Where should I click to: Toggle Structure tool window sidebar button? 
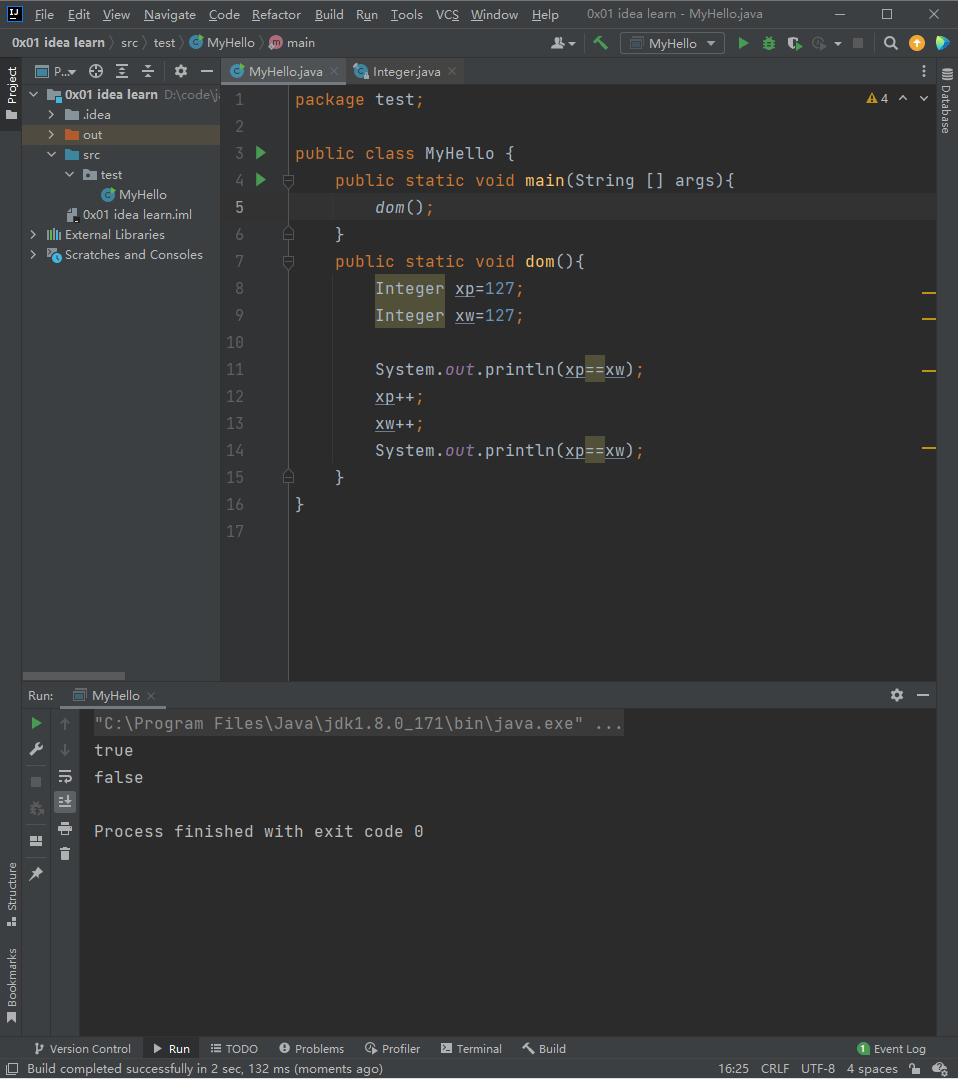click(11, 894)
